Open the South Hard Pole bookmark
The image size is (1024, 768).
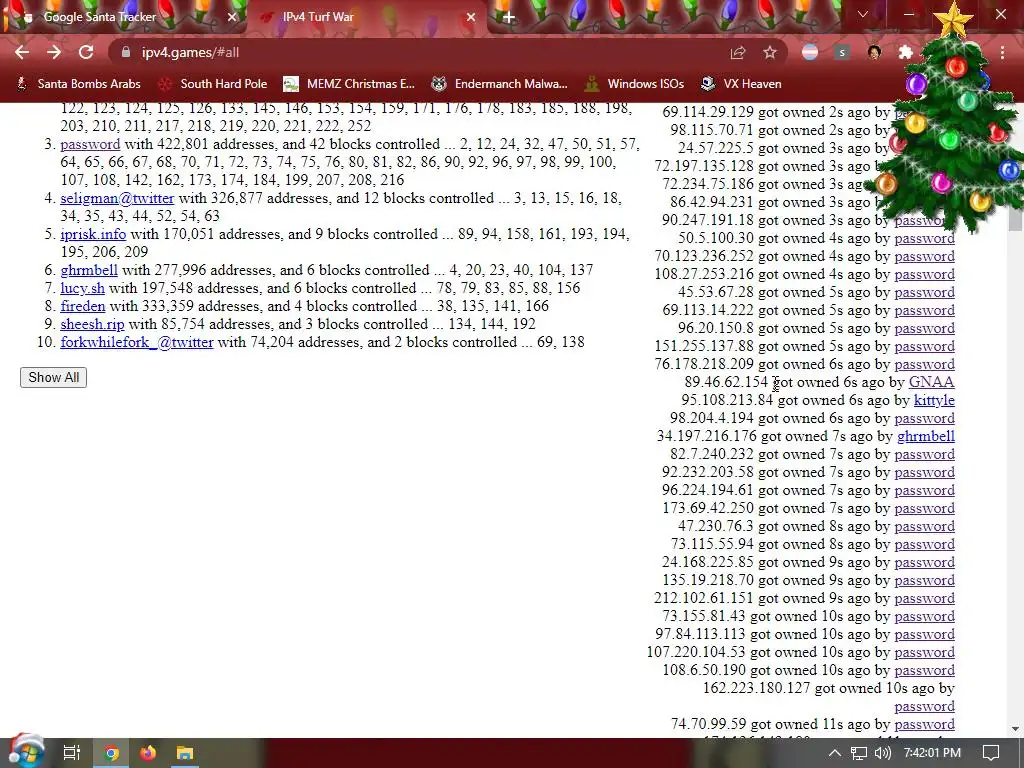pos(214,84)
